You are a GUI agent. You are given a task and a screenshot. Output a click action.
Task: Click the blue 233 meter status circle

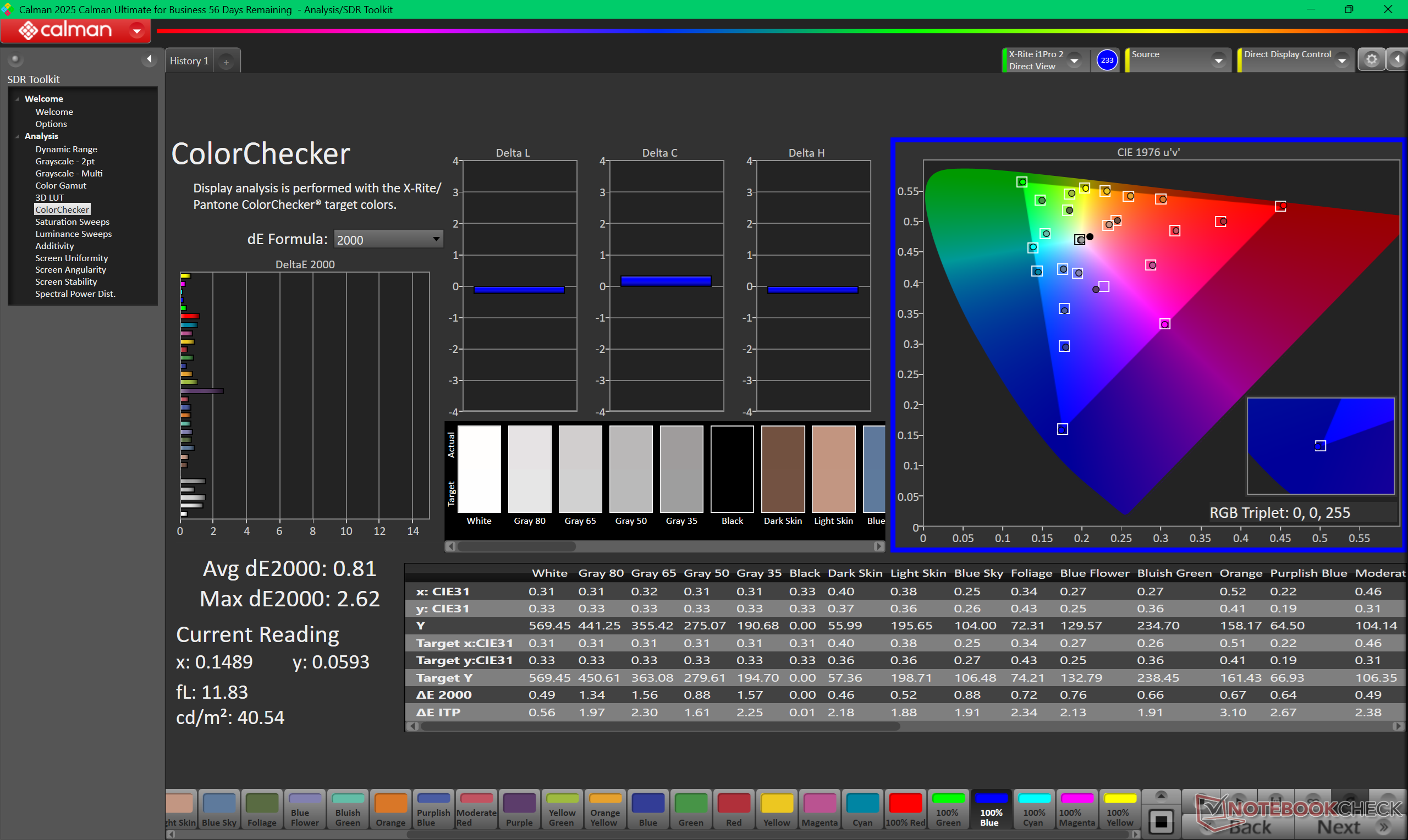pos(1106,60)
